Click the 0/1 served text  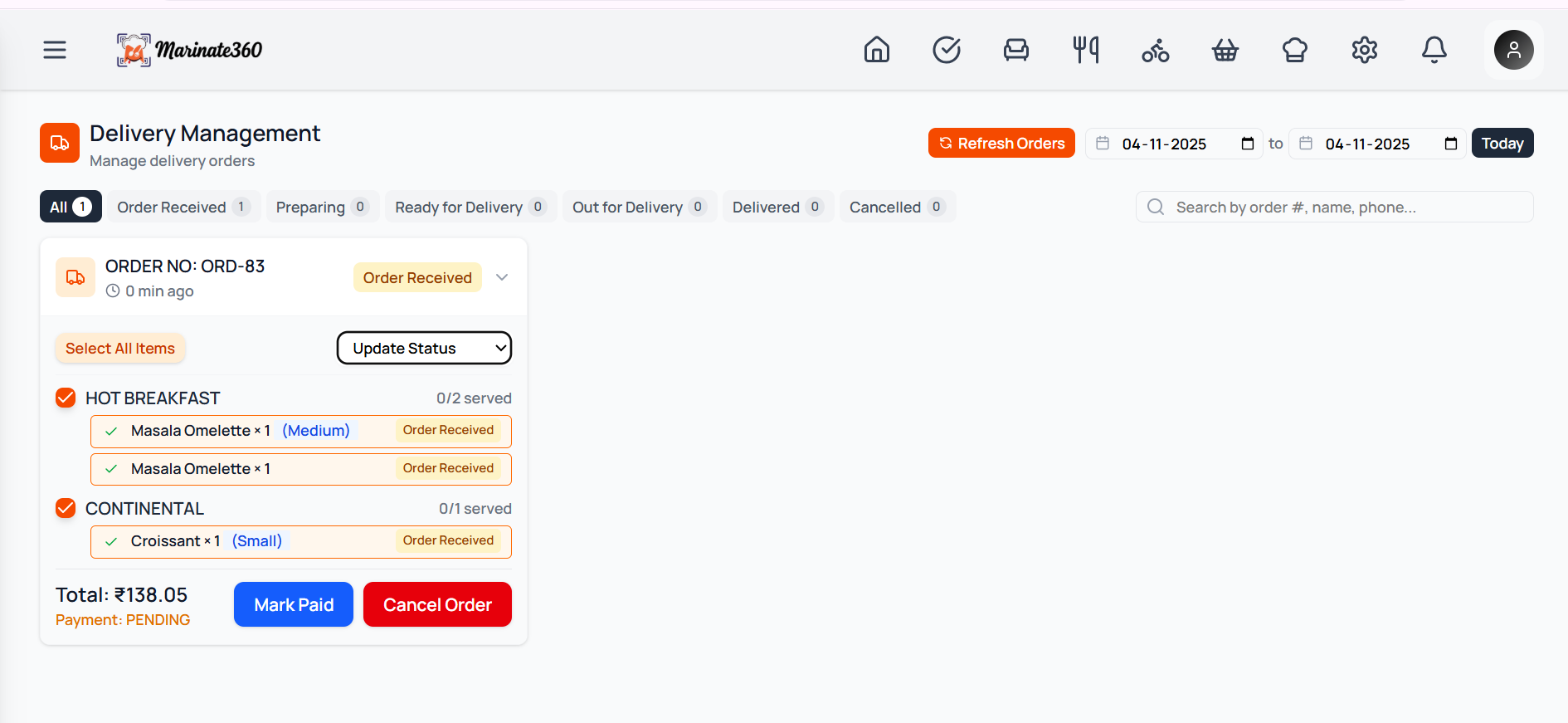(x=475, y=508)
